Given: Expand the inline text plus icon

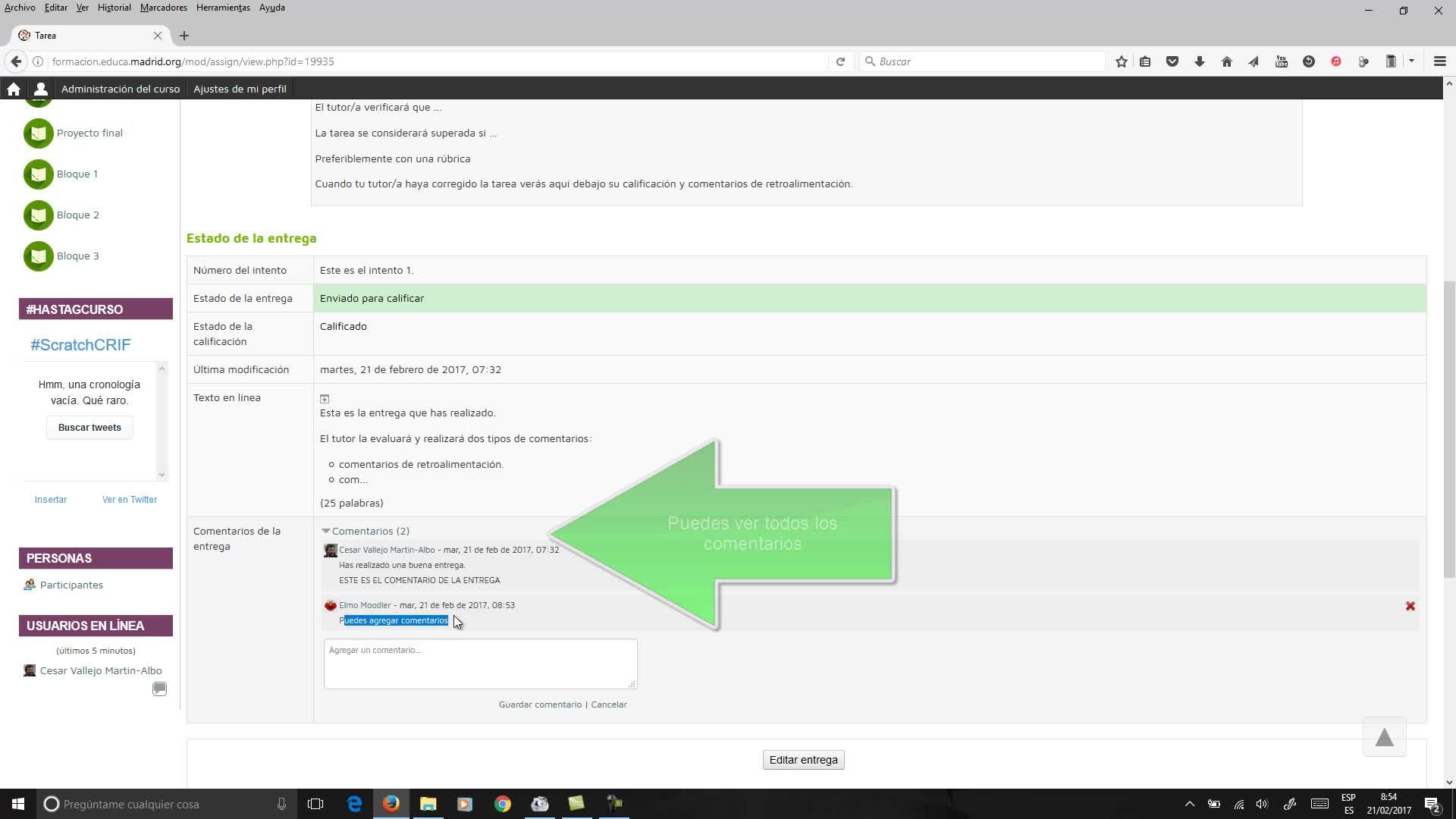Looking at the screenshot, I should point(325,399).
